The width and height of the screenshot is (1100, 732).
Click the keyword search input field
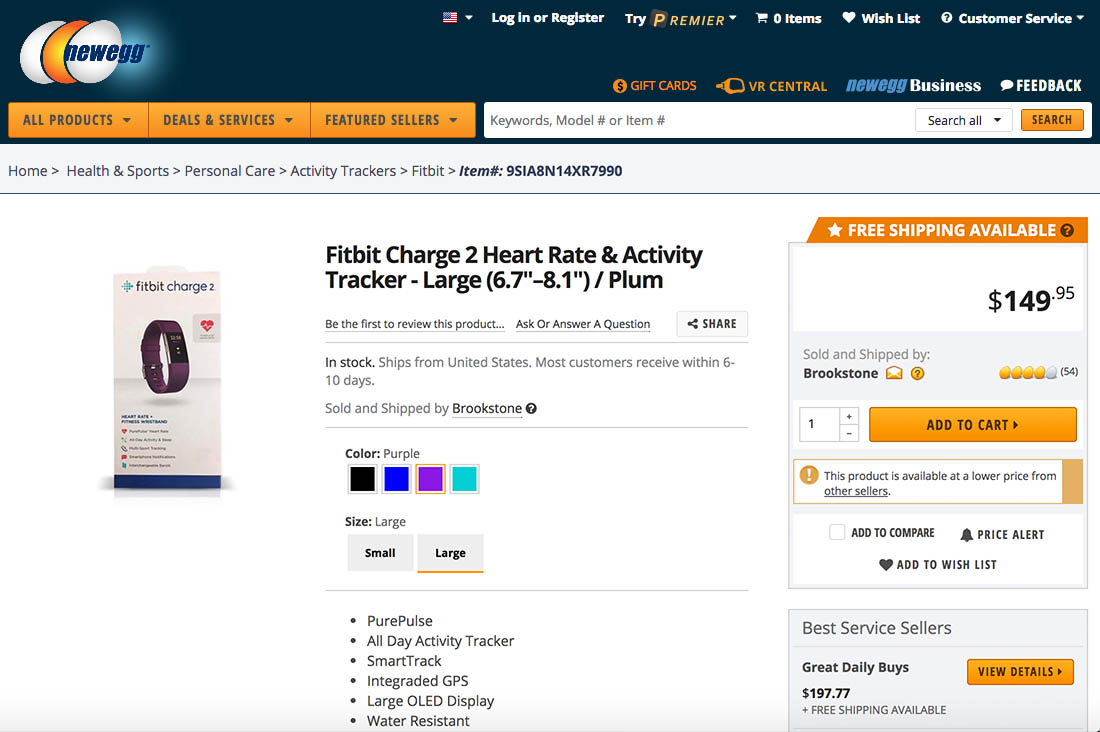click(697, 120)
